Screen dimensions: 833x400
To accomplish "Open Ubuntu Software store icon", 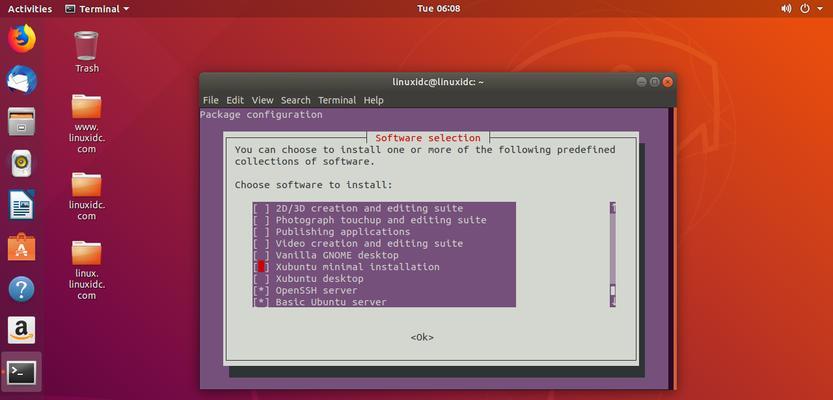I will coord(21,247).
